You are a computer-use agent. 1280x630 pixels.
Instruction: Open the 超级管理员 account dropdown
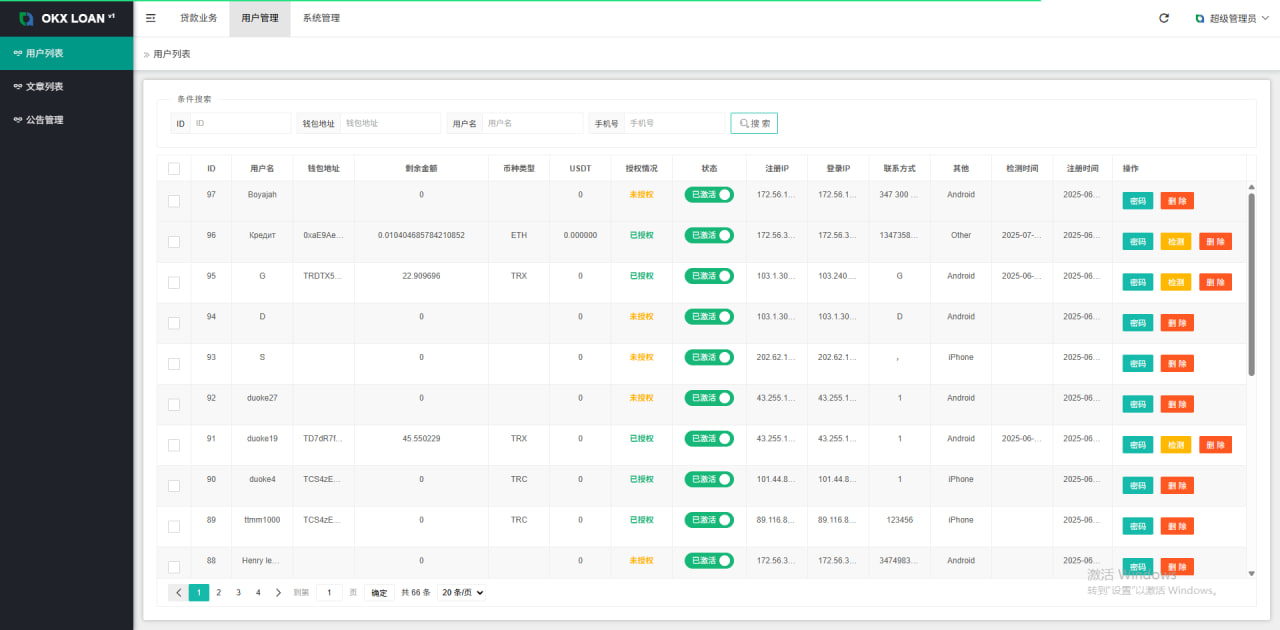[x=1230, y=18]
